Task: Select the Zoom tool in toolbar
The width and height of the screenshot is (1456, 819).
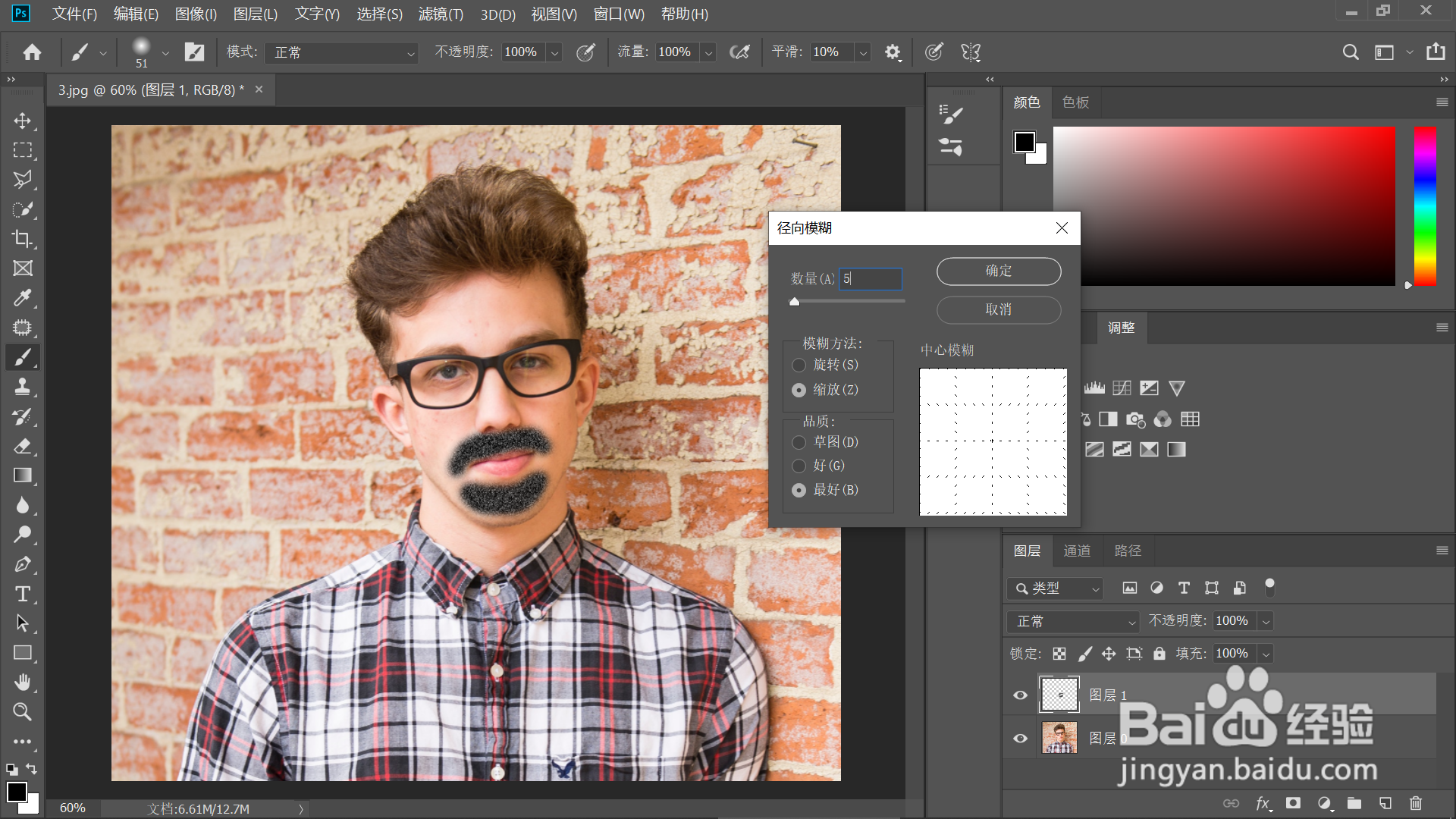Action: click(x=22, y=712)
